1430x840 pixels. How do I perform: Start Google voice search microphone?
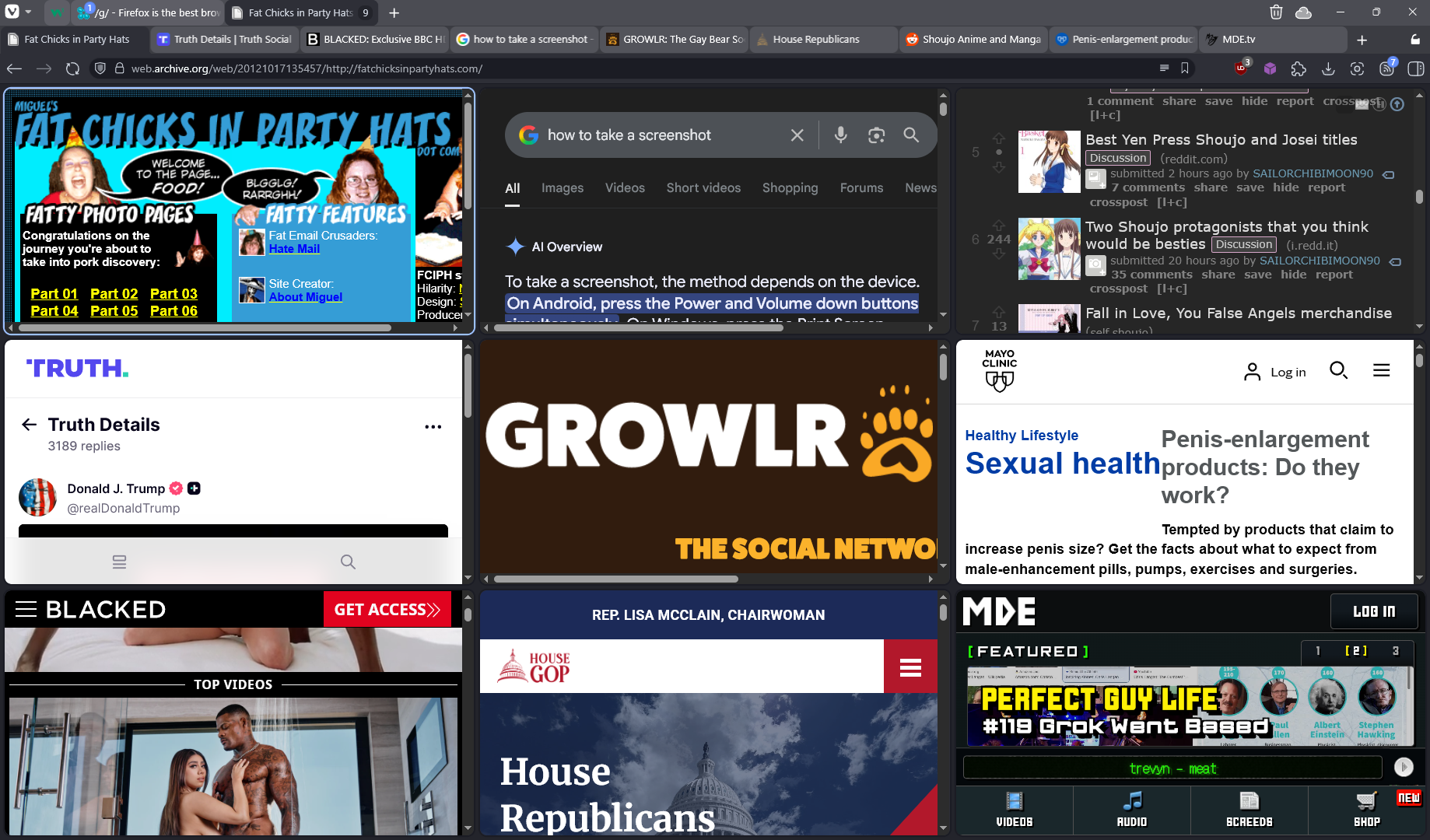click(840, 135)
